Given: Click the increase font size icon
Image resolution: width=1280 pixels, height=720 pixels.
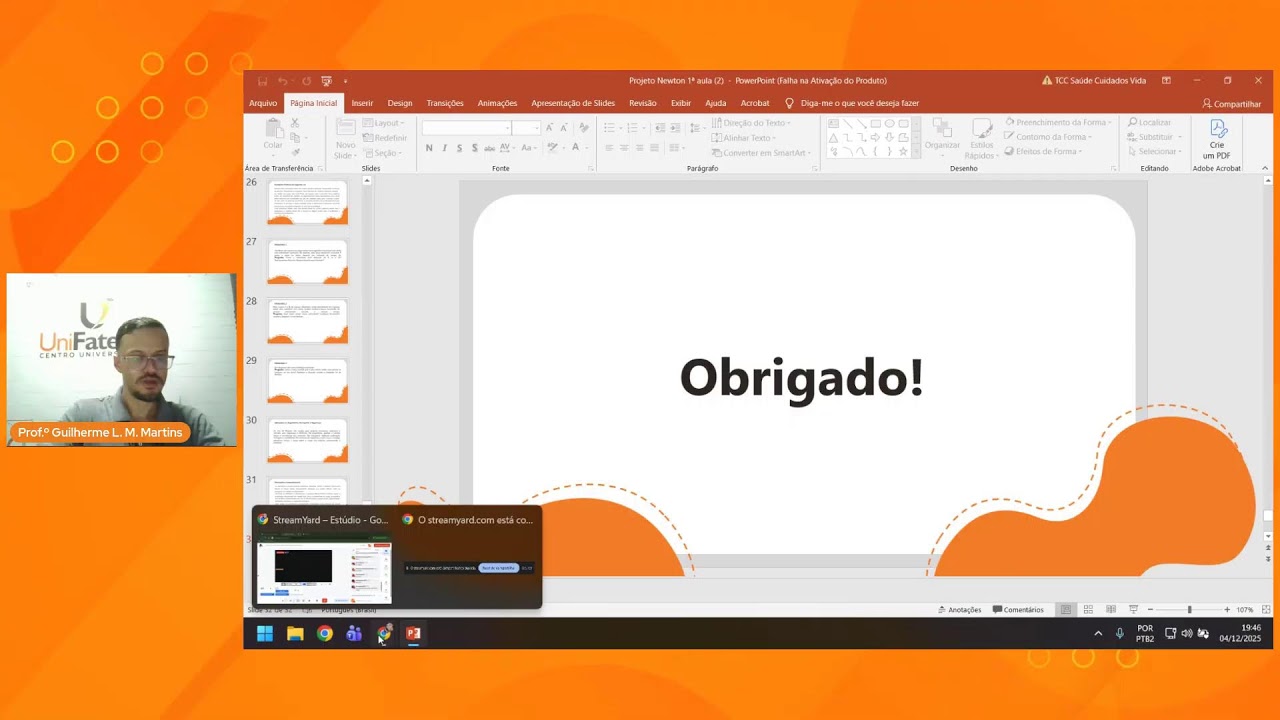Looking at the screenshot, I should coord(550,128).
